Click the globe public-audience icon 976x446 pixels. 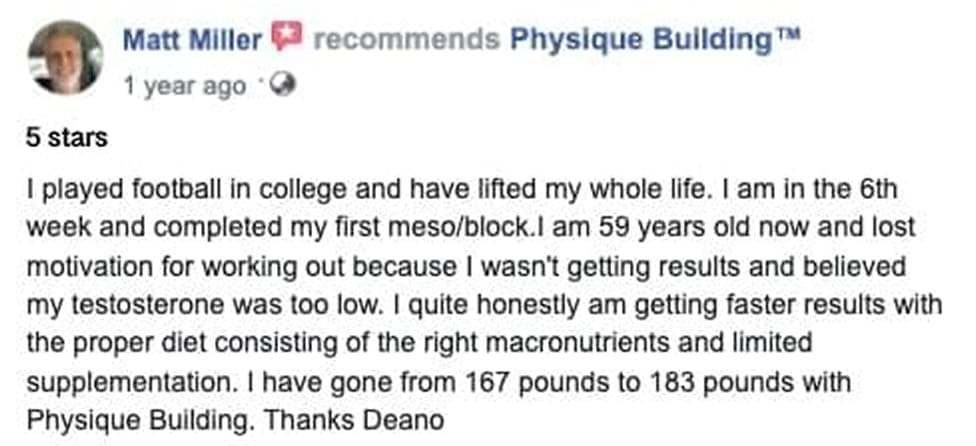coord(283,85)
